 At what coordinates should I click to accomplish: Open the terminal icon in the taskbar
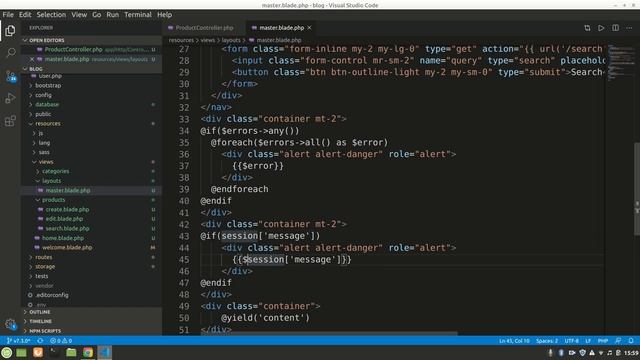pyautogui.click(x=54, y=352)
